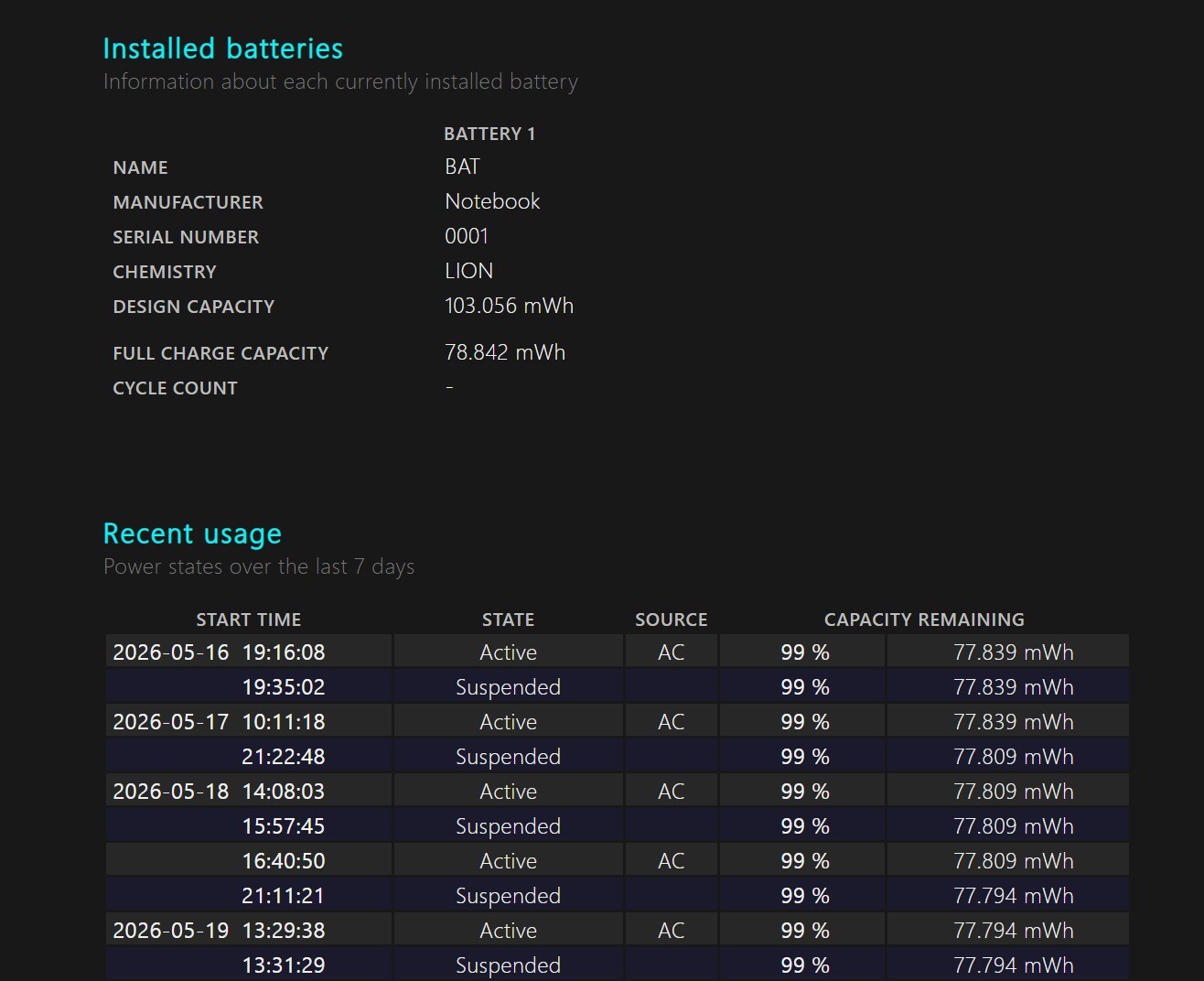This screenshot has width=1204, height=981.
Task: Click design capacity 103.056 mWh
Action: (509, 306)
